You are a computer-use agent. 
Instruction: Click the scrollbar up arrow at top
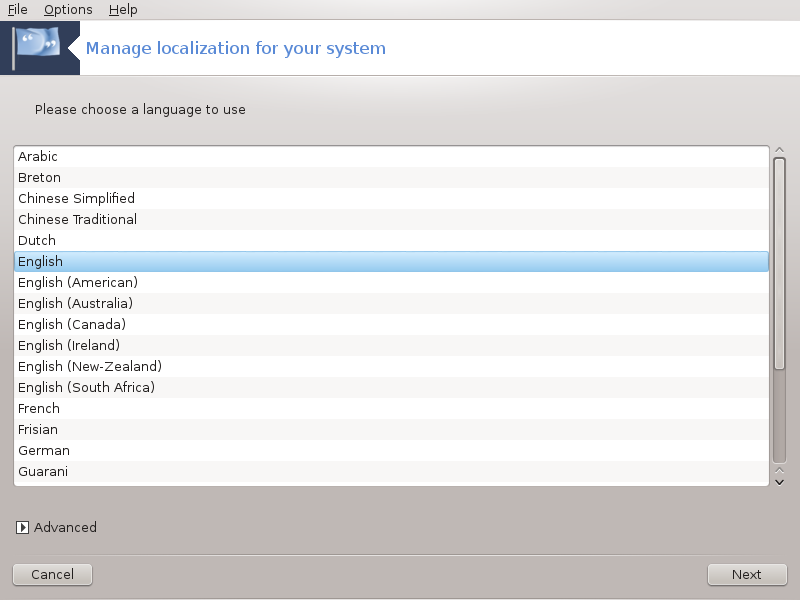click(x=779, y=150)
